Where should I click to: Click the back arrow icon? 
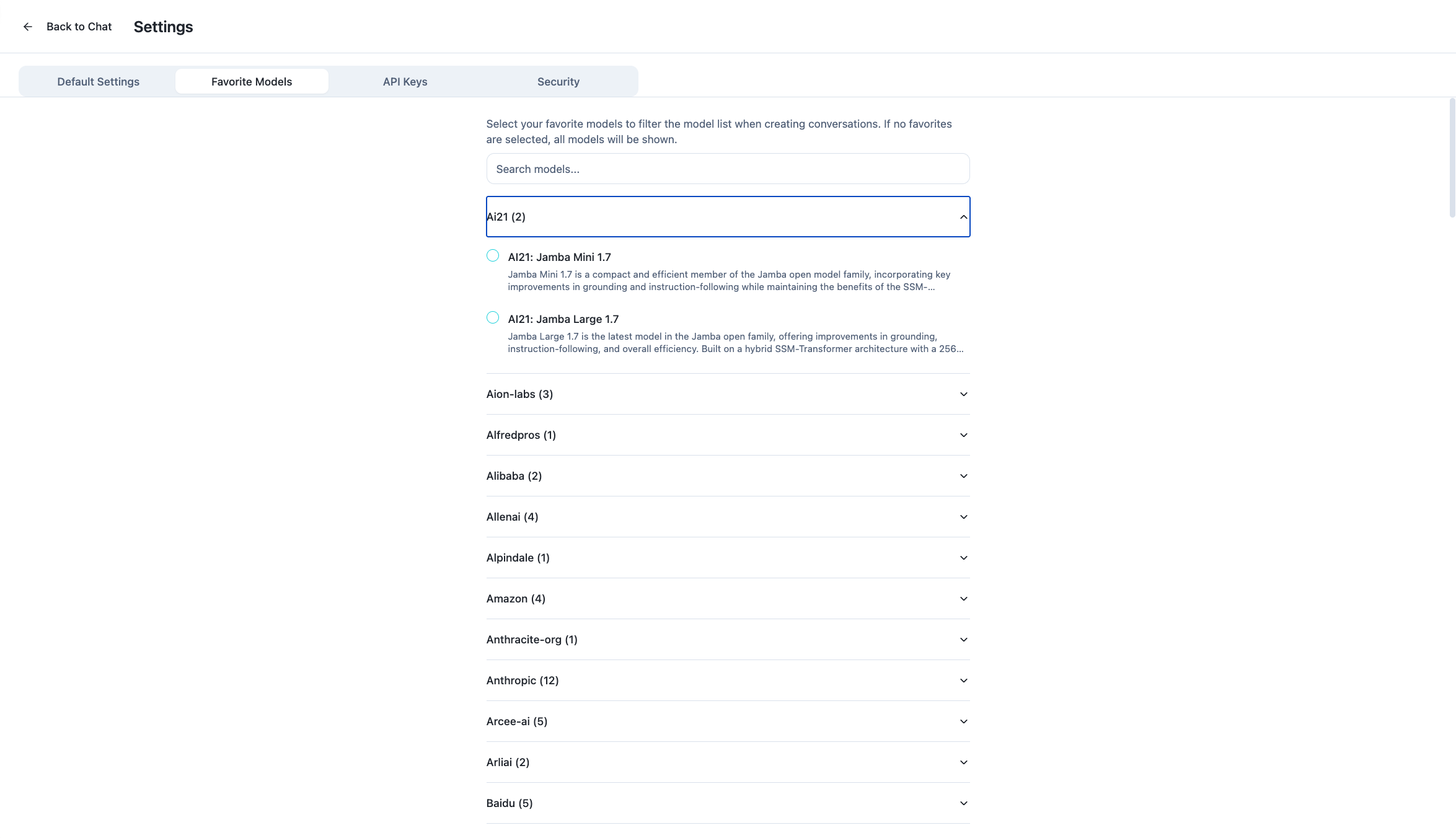point(28,26)
